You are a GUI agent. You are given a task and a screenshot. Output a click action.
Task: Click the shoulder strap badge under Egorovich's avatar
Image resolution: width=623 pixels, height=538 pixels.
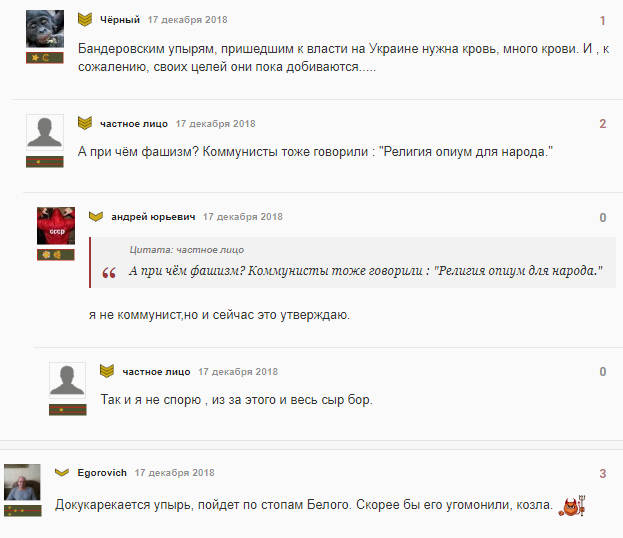pyautogui.click(x=23, y=511)
